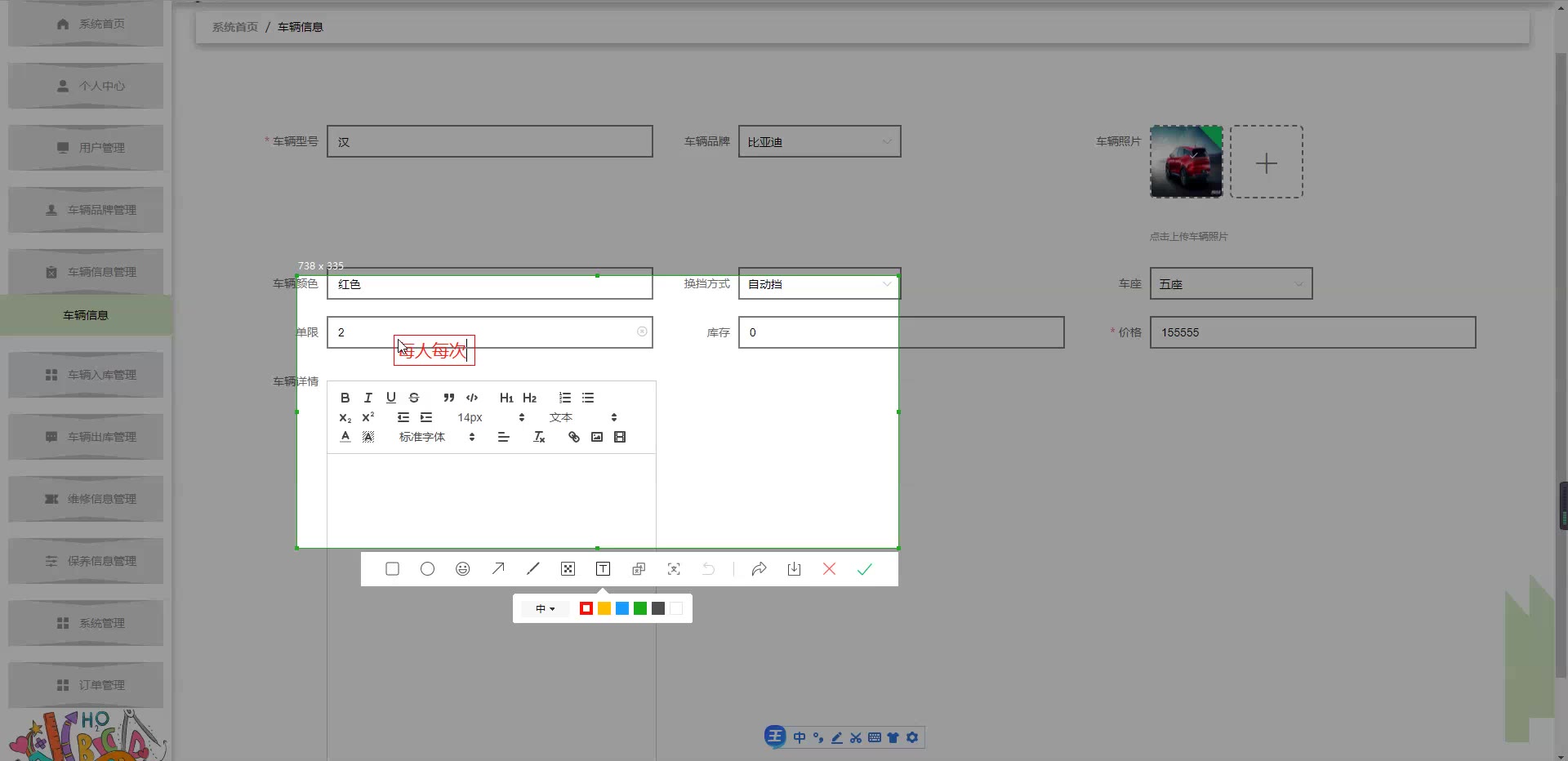Click the screenshot translate tool
The height and width of the screenshot is (761, 1568).
pos(639,569)
